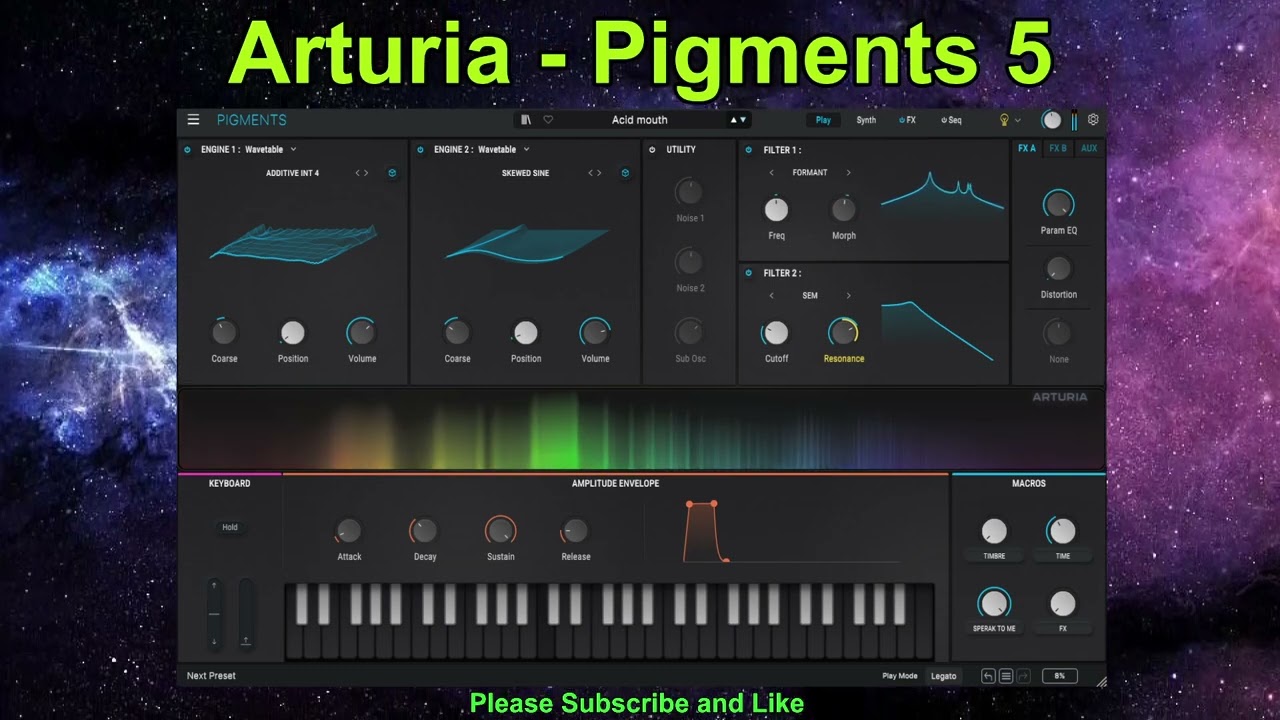Image resolution: width=1280 pixels, height=720 pixels.
Task: Click the Engine 2 wavetable display
Action: 526,244
